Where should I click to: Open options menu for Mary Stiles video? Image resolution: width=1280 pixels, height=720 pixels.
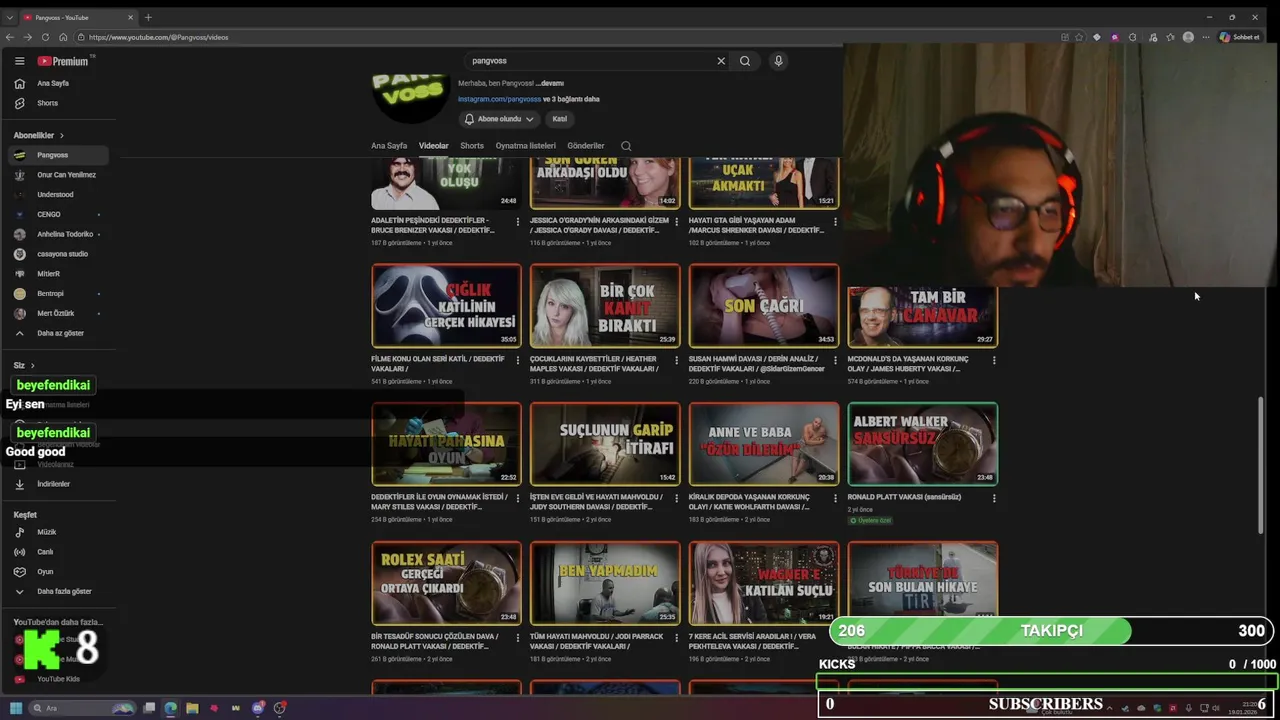517,500
